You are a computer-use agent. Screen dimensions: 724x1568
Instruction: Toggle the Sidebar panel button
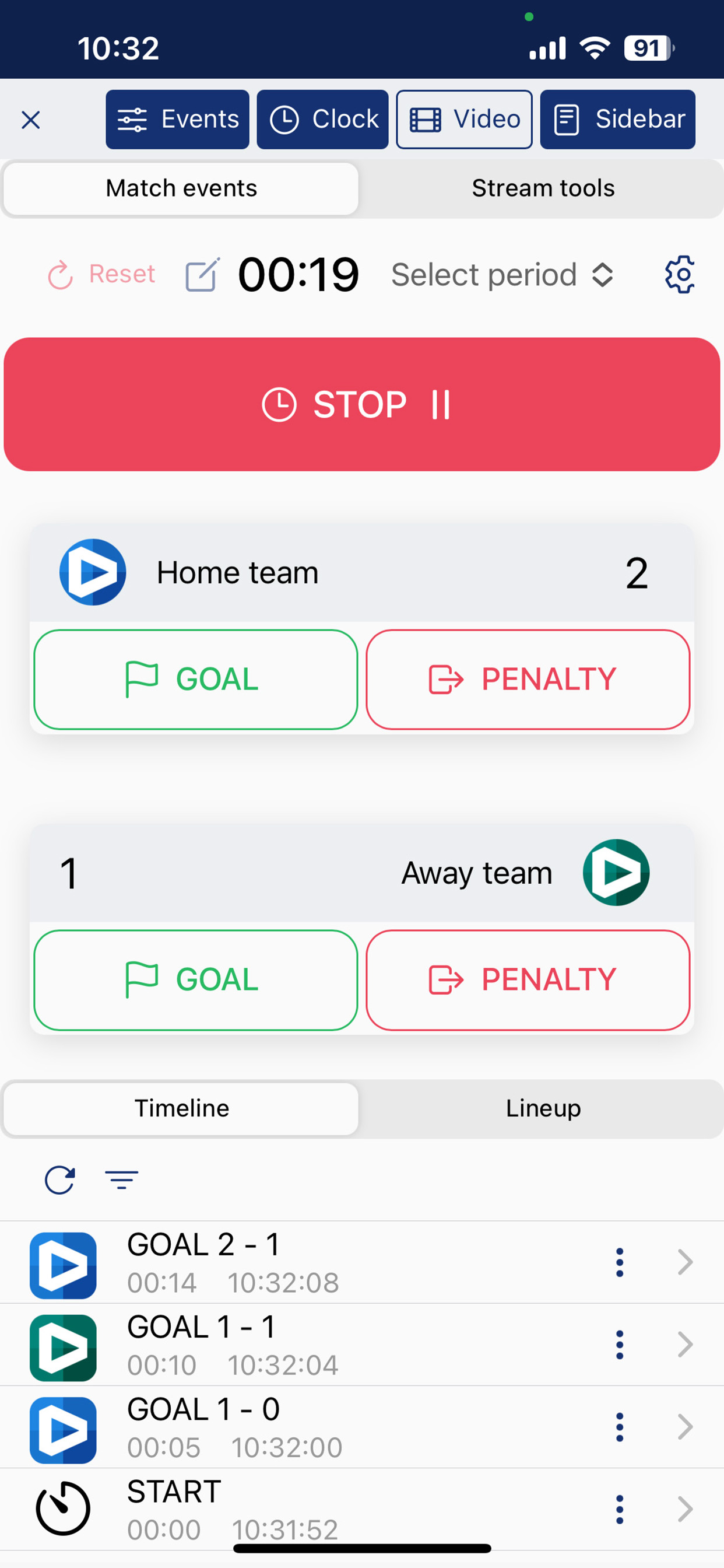coord(617,120)
